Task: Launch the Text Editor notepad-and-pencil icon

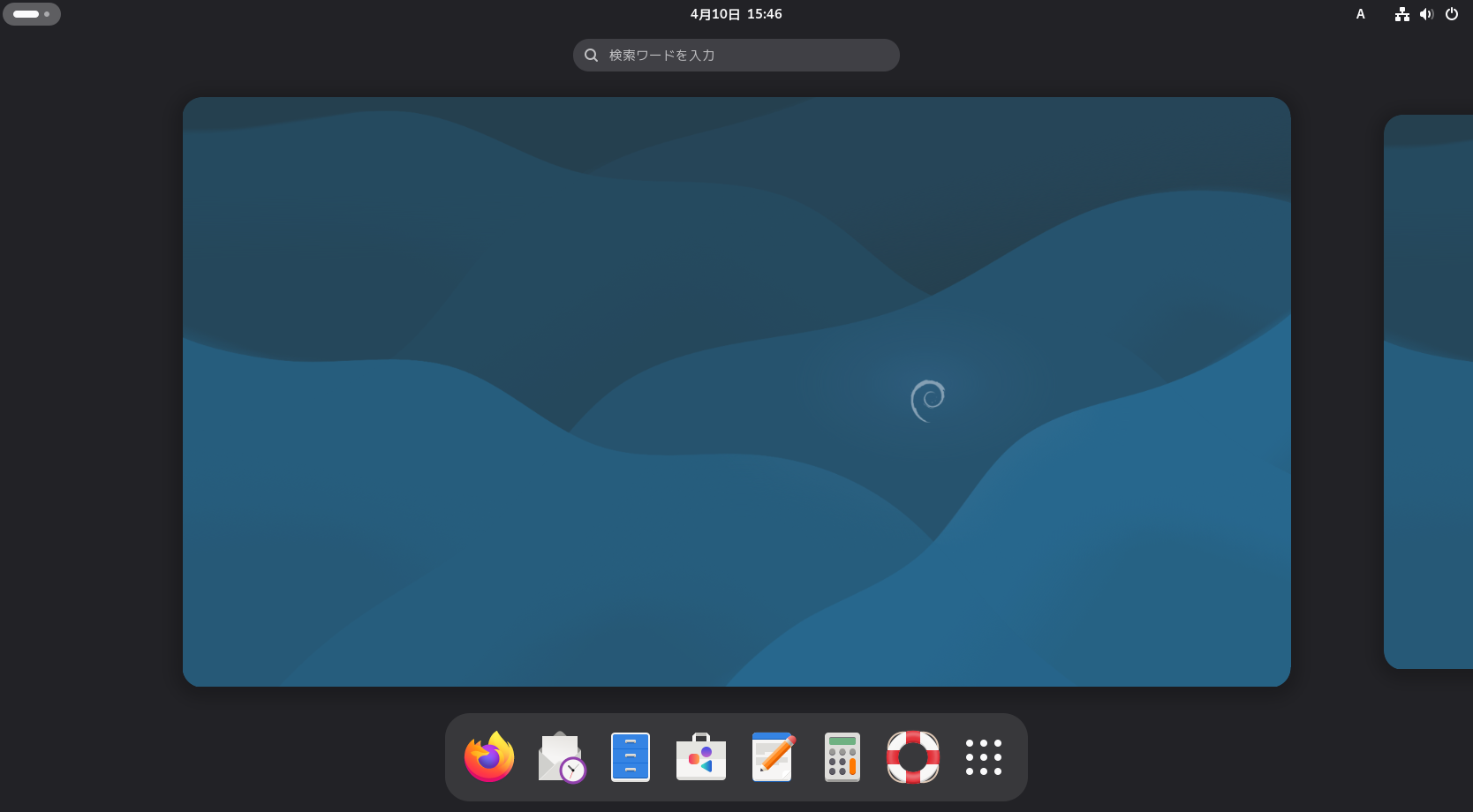Action: (x=772, y=757)
